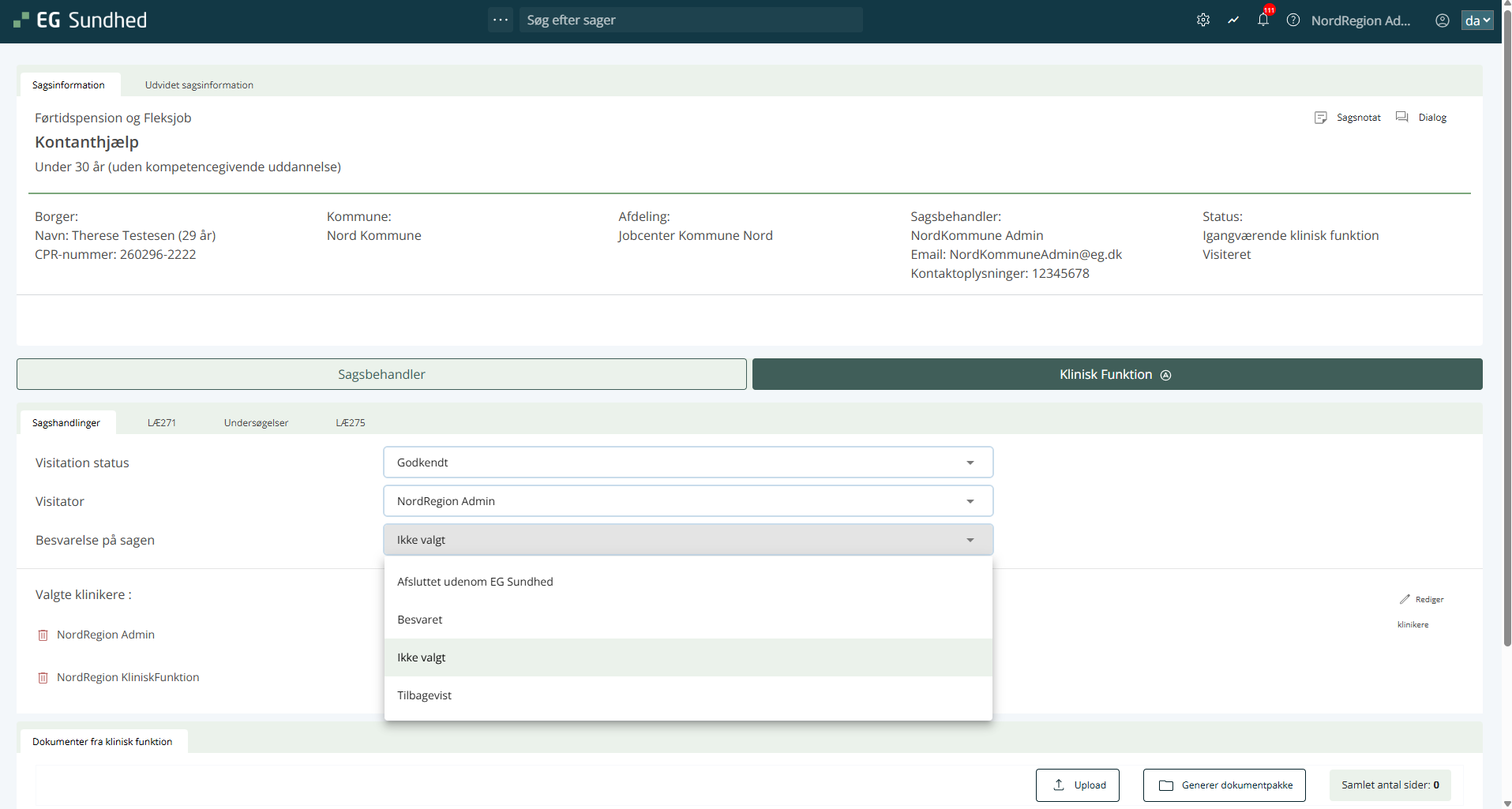Switch to the Undersøgelser tab
Image resolution: width=1512 pixels, height=809 pixels.
[x=256, y=423]
